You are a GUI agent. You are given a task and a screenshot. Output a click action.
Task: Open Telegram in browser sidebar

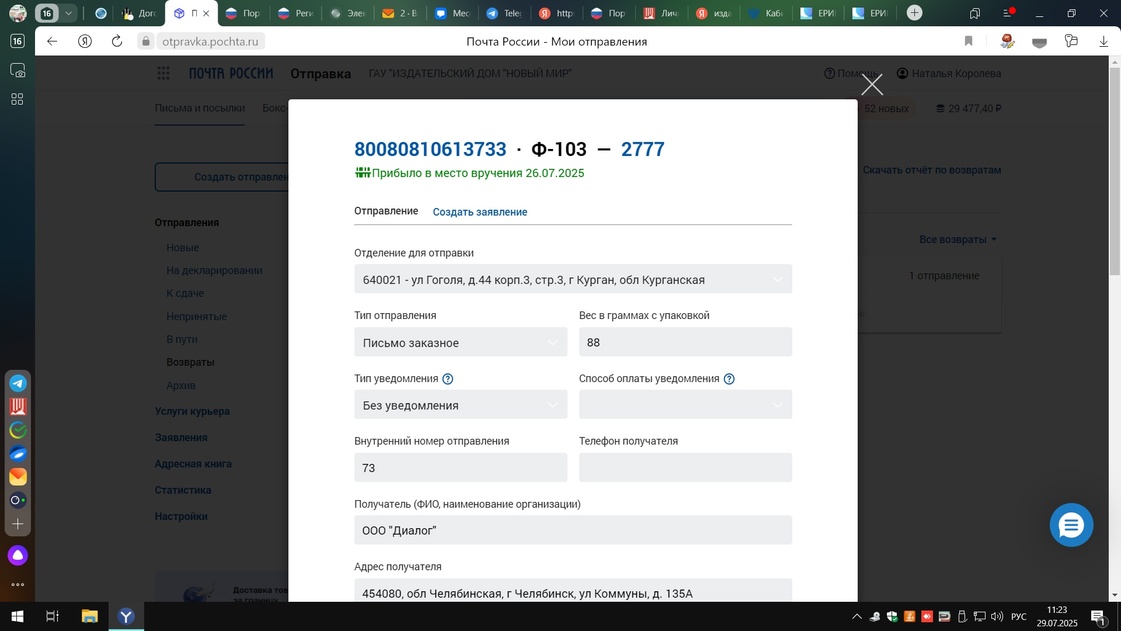click(x=18, y=383)
